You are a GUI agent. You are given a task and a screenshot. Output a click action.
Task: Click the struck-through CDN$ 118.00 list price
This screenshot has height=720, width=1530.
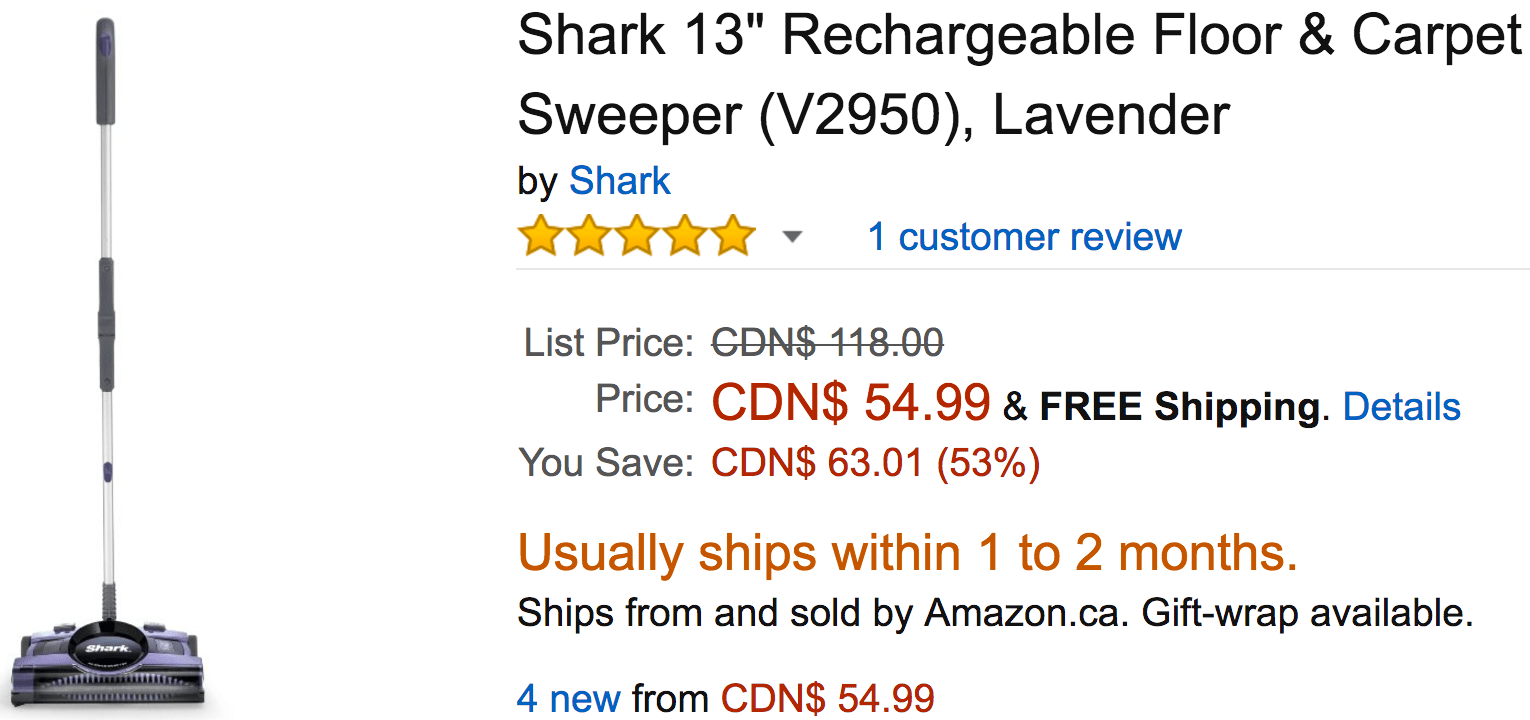tap(827, 344)
